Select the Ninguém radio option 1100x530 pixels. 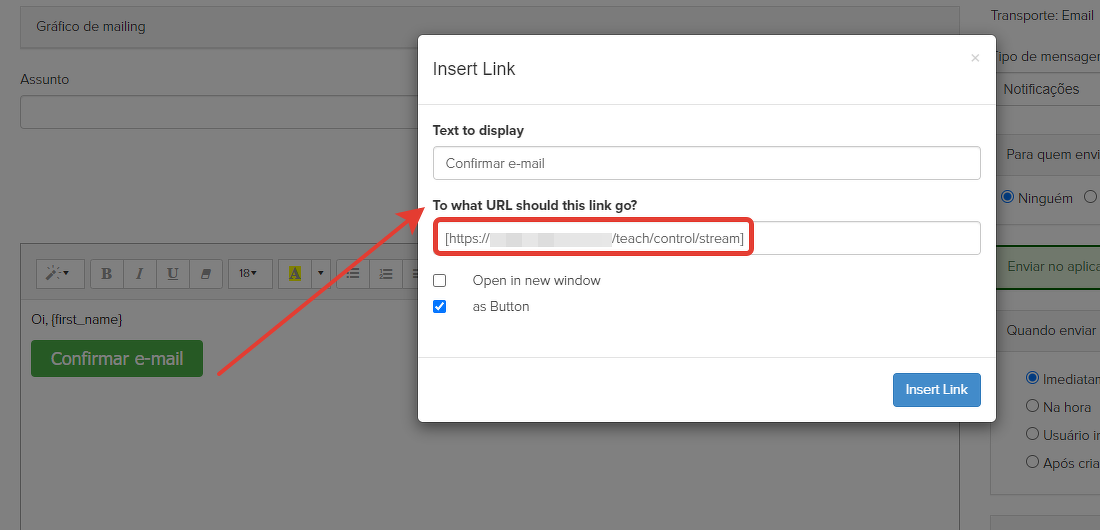tap(1008, 197)
